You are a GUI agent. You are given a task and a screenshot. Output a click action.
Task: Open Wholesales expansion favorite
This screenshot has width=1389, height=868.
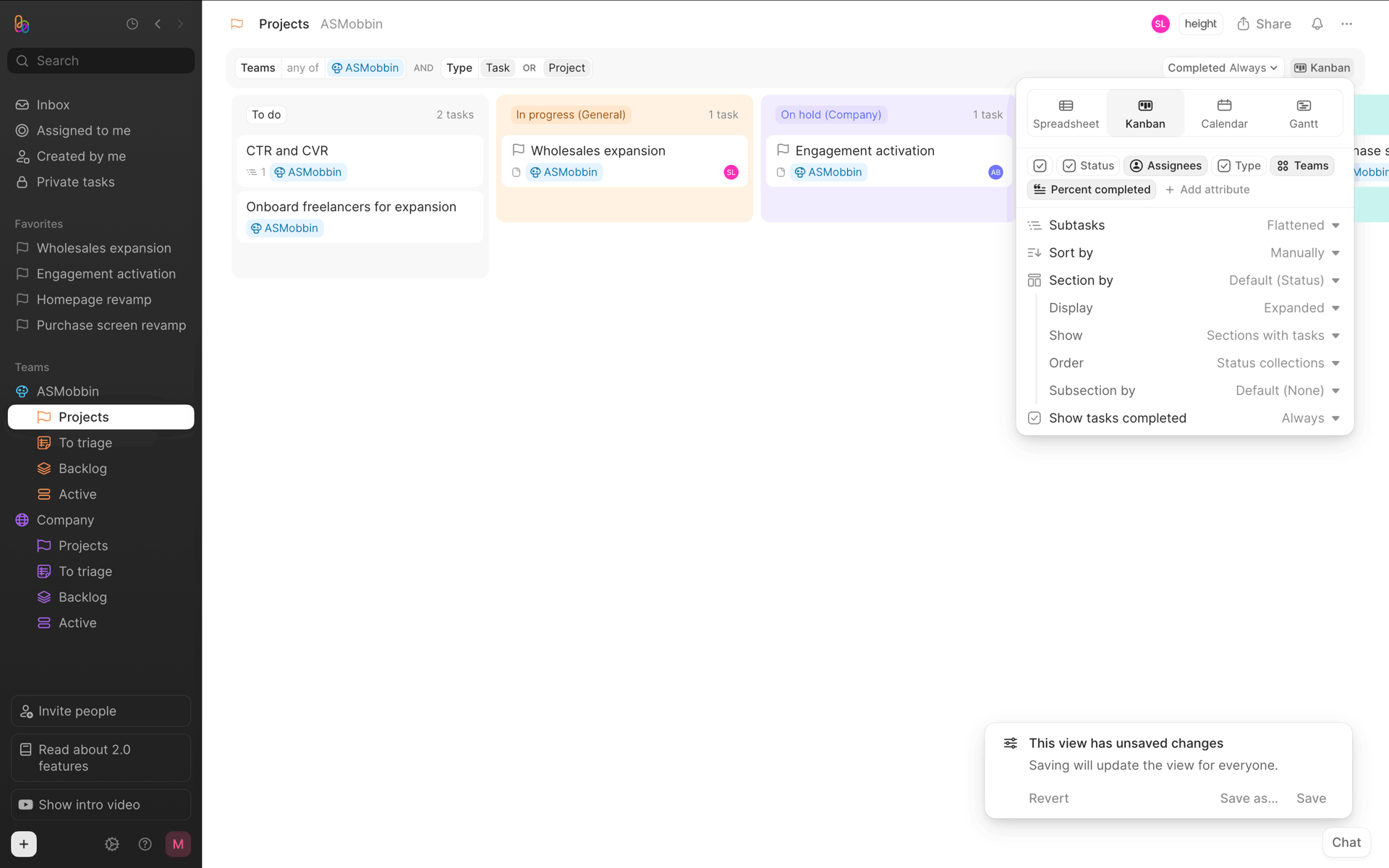tap(101, 248)
